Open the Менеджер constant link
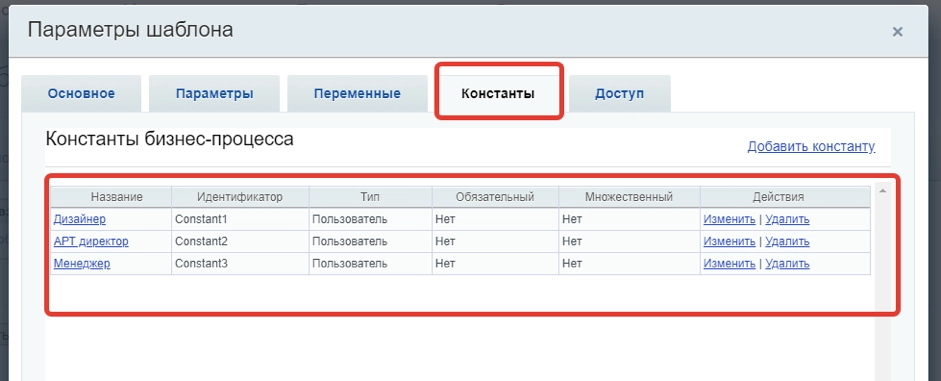This screenshot has width=941, height=381. tap(82, 263)
